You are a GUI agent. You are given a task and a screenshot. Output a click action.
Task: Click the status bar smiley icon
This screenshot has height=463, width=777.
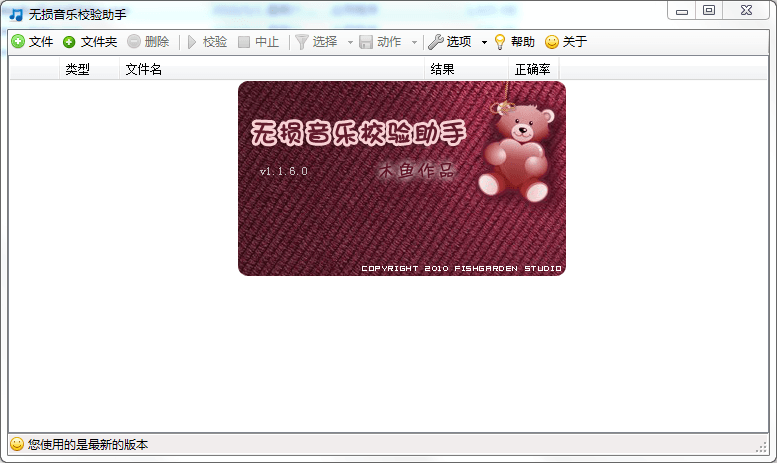coord(17,444)
